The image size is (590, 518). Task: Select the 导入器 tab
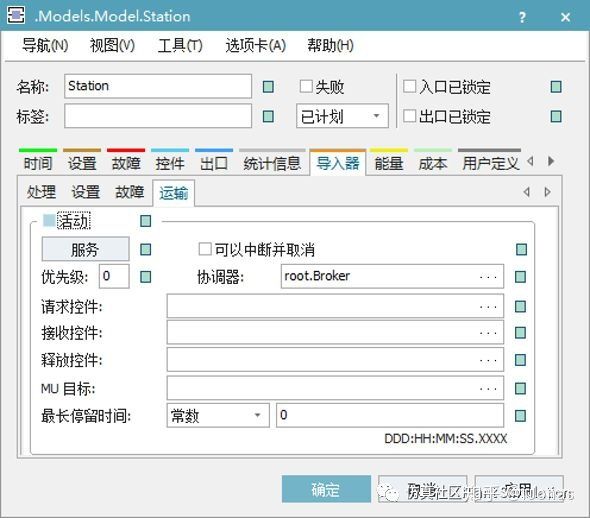[338, 163]
